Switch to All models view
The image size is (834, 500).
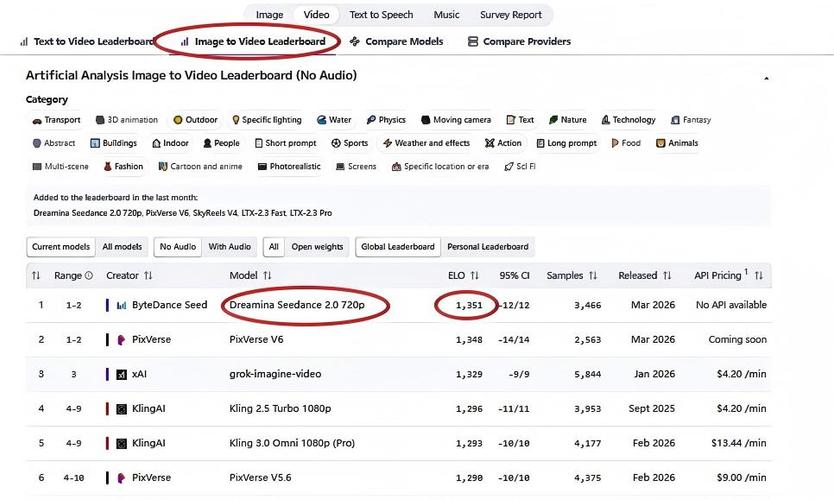(122, 247)
